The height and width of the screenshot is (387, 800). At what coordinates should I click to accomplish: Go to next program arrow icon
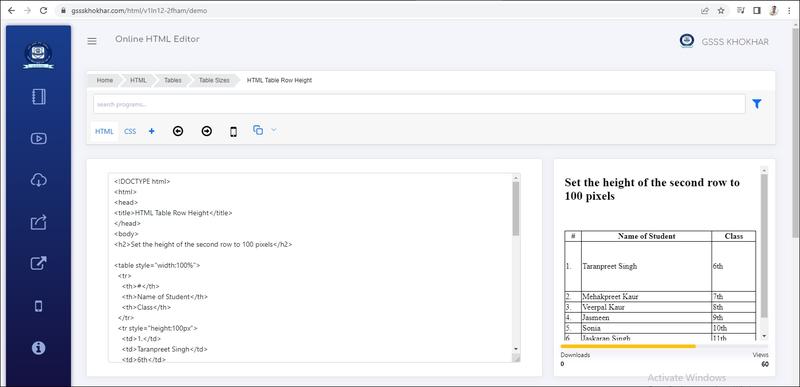pos(207,131)
